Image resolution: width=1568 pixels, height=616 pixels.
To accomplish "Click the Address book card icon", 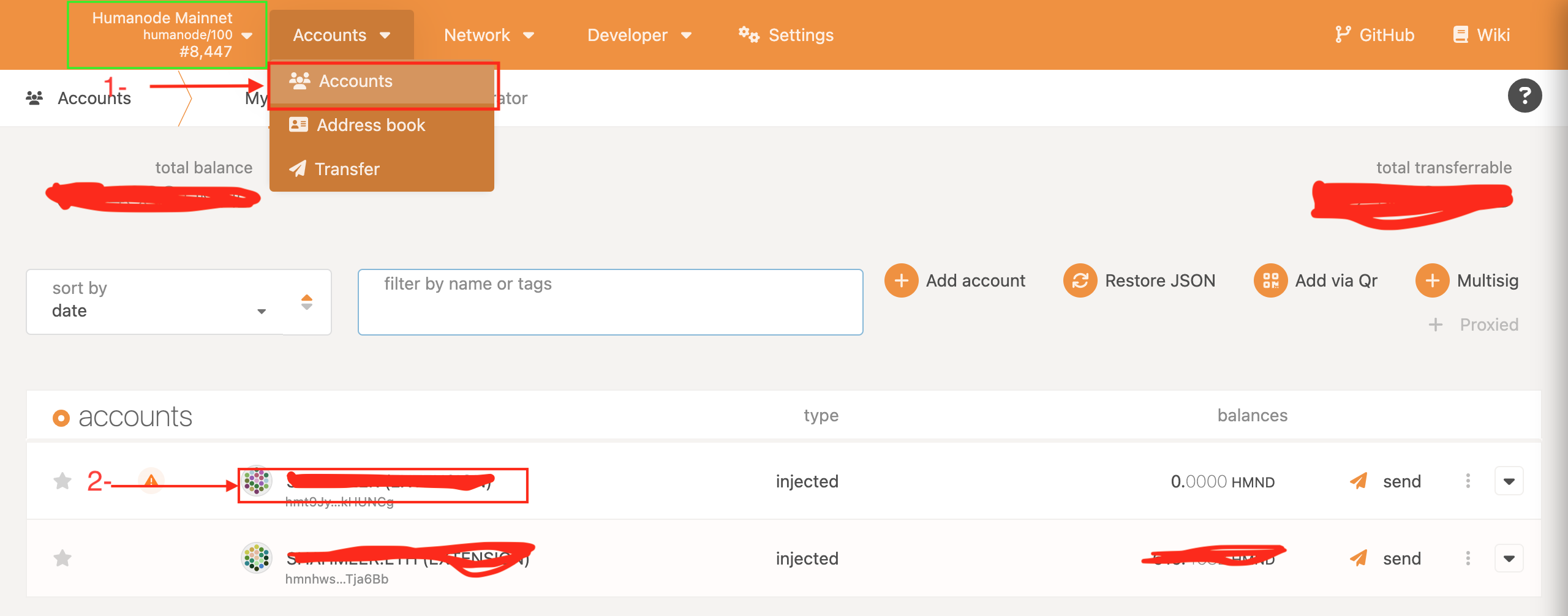I will coord(298,124).
